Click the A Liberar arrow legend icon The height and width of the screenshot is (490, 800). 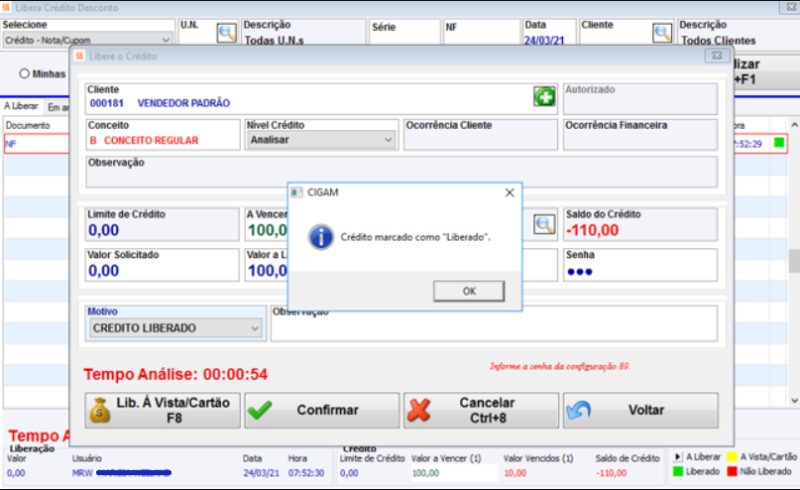point(678,457)
